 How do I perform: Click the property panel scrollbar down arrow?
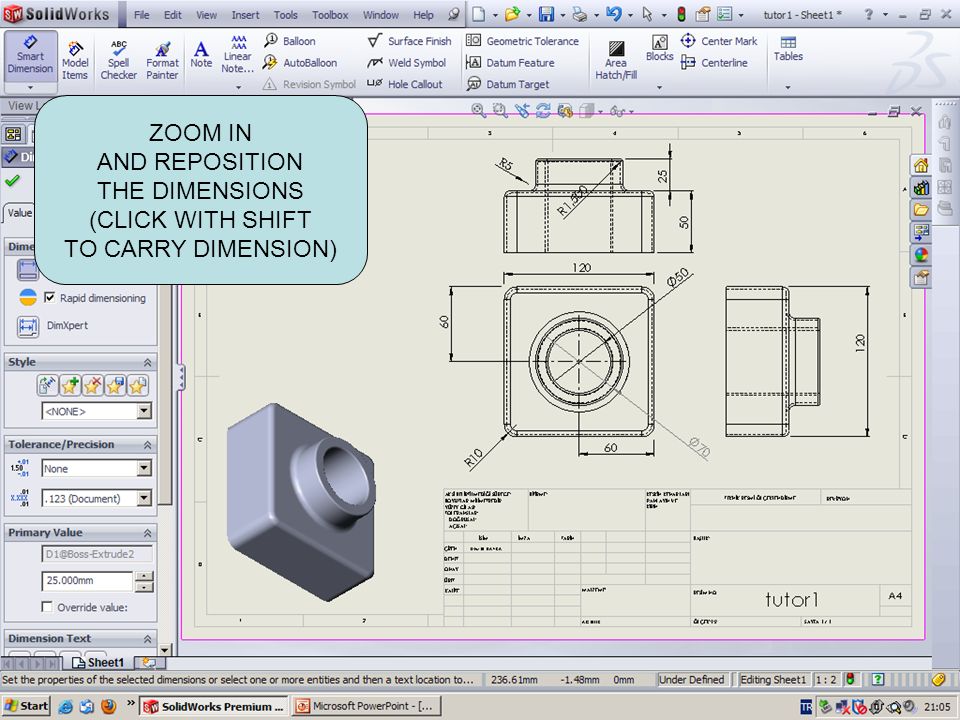pyautogui.click(x=165, y=650)
